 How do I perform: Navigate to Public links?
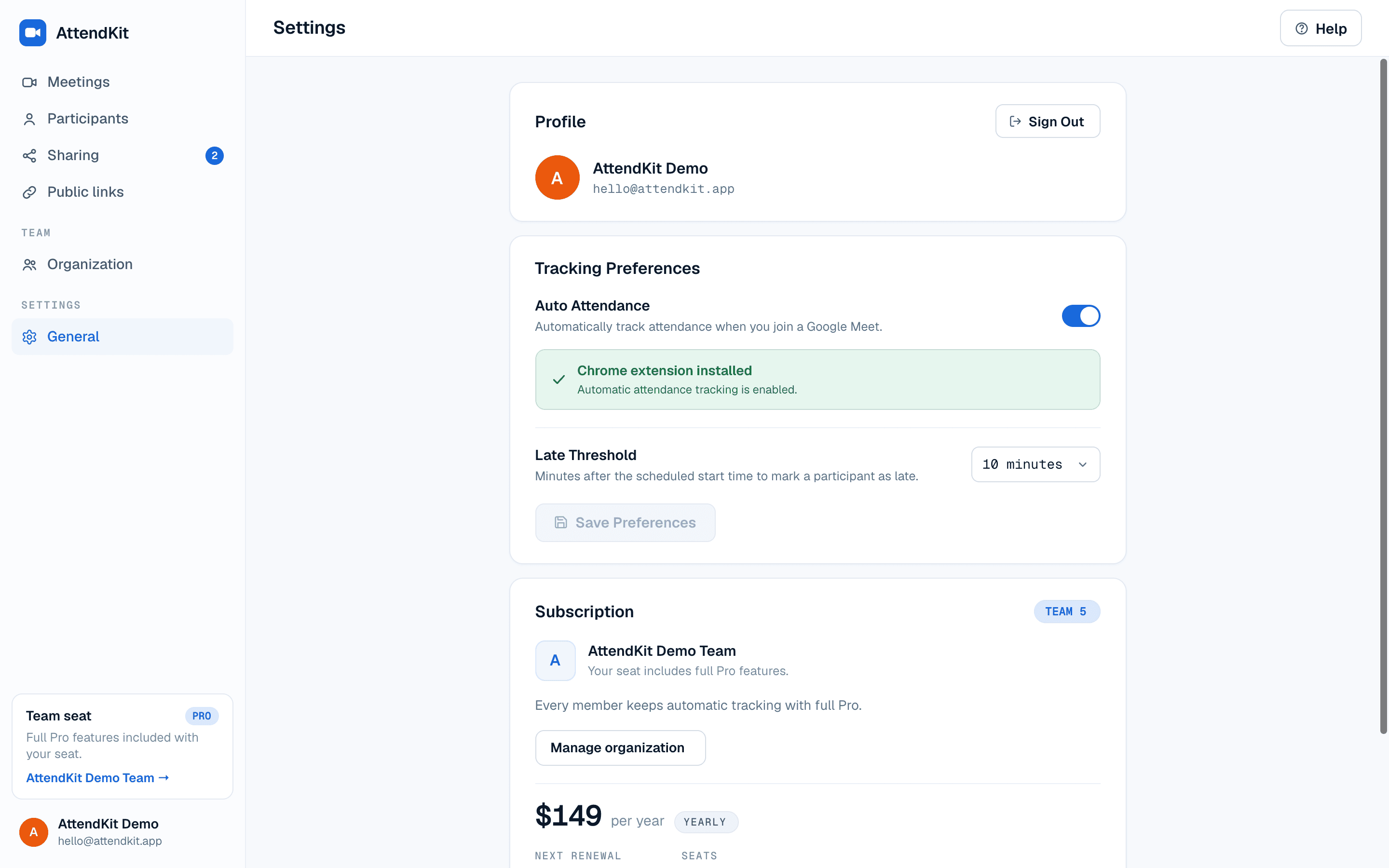(122, 192)
